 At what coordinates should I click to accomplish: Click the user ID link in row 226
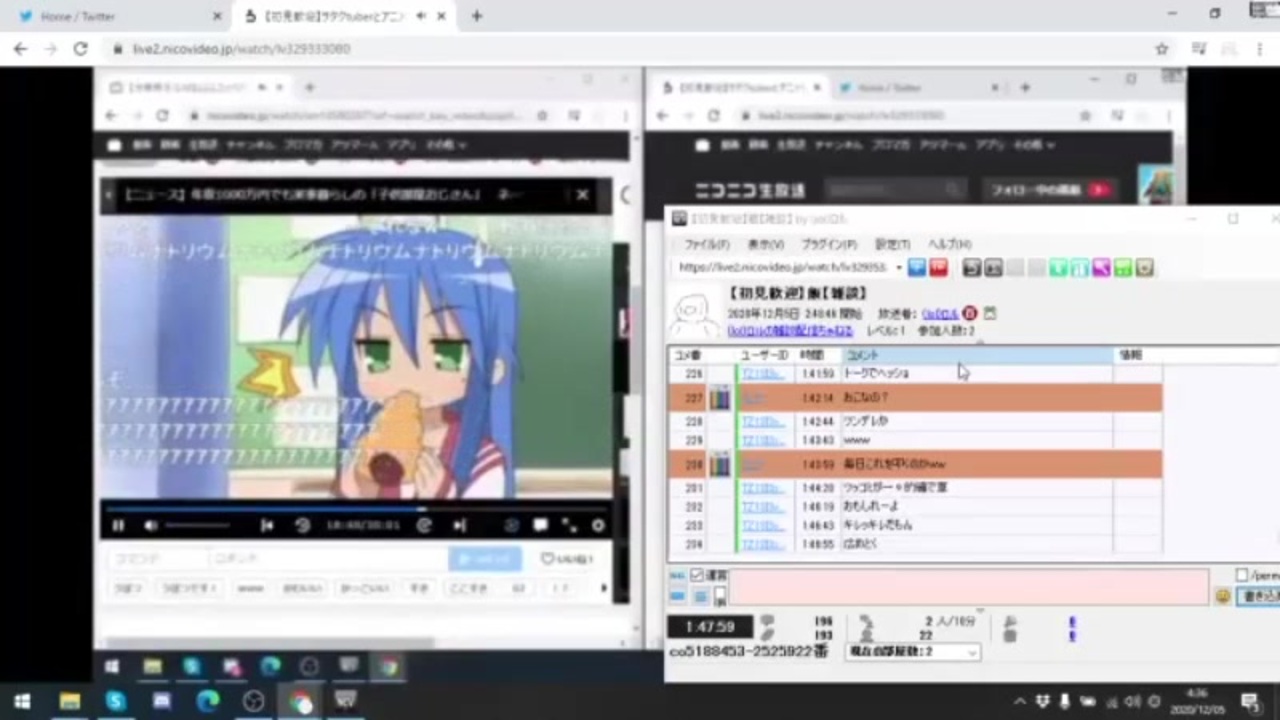click(763, 374)
